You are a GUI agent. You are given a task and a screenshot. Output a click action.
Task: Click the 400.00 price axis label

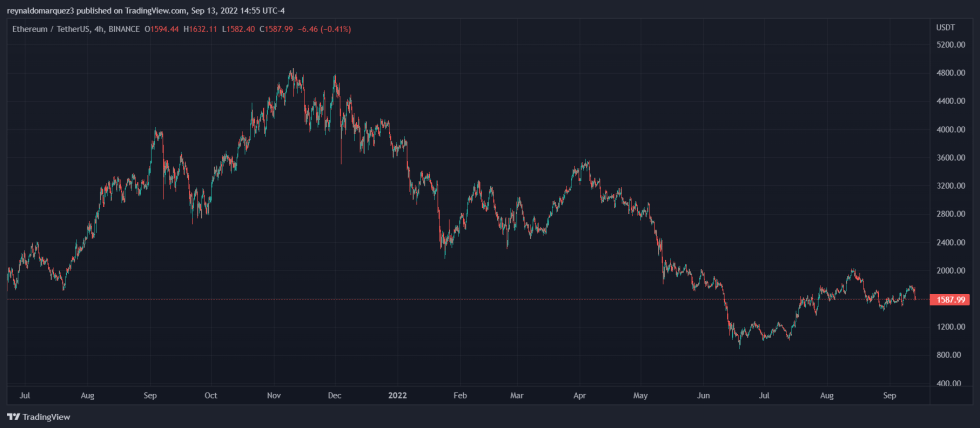pos(951,383)
